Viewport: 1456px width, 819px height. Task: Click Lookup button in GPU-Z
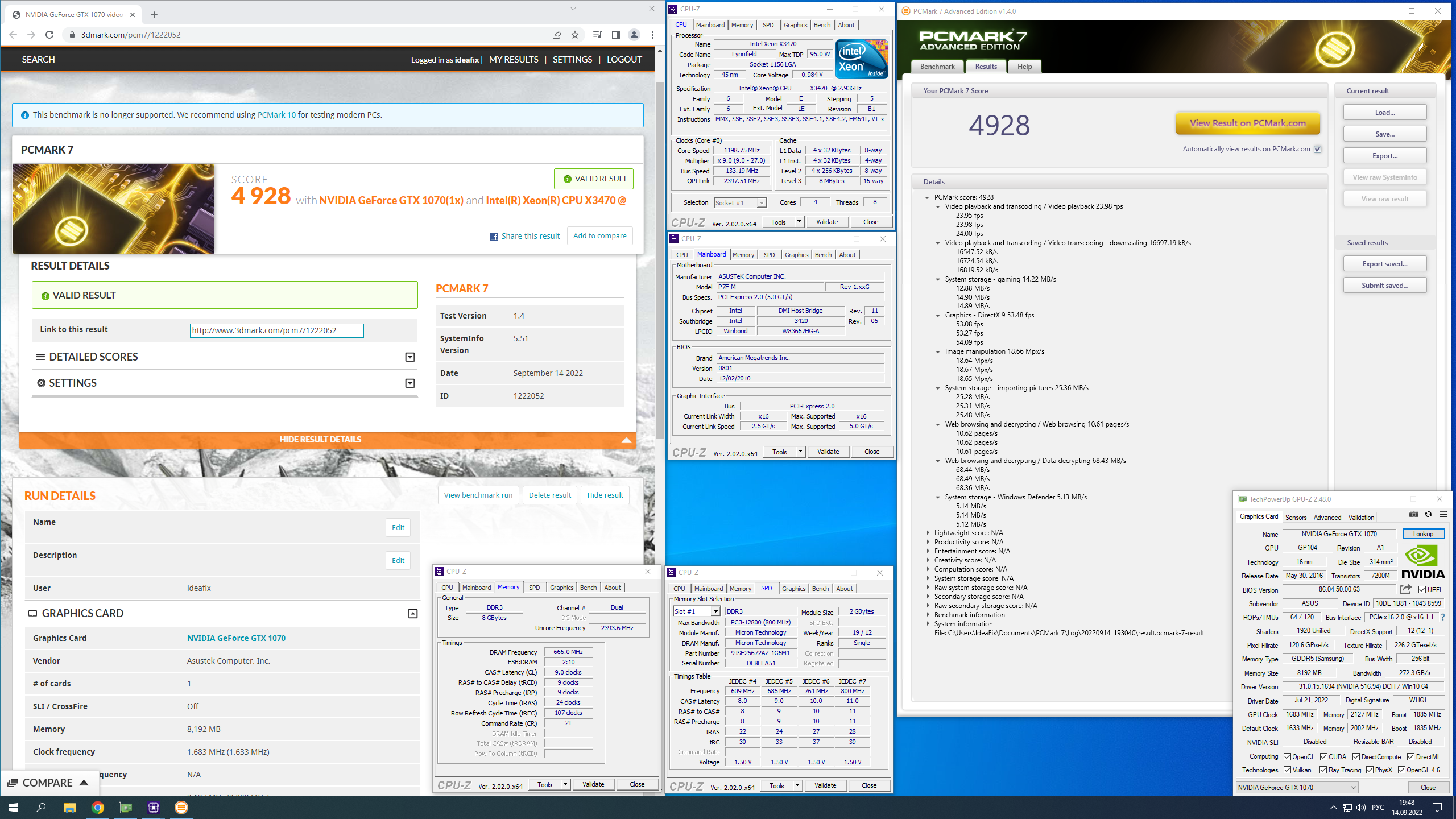point(1423,534)
